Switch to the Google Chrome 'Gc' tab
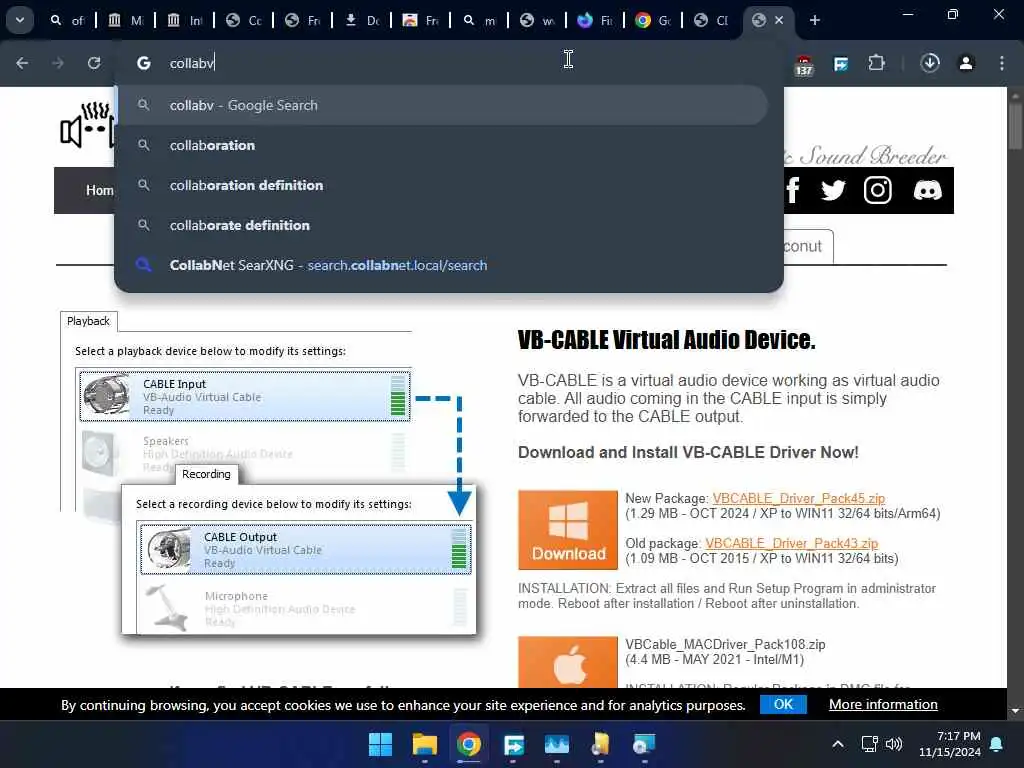This screenshot has width=1024, height=768. click(x=653, y=20)
